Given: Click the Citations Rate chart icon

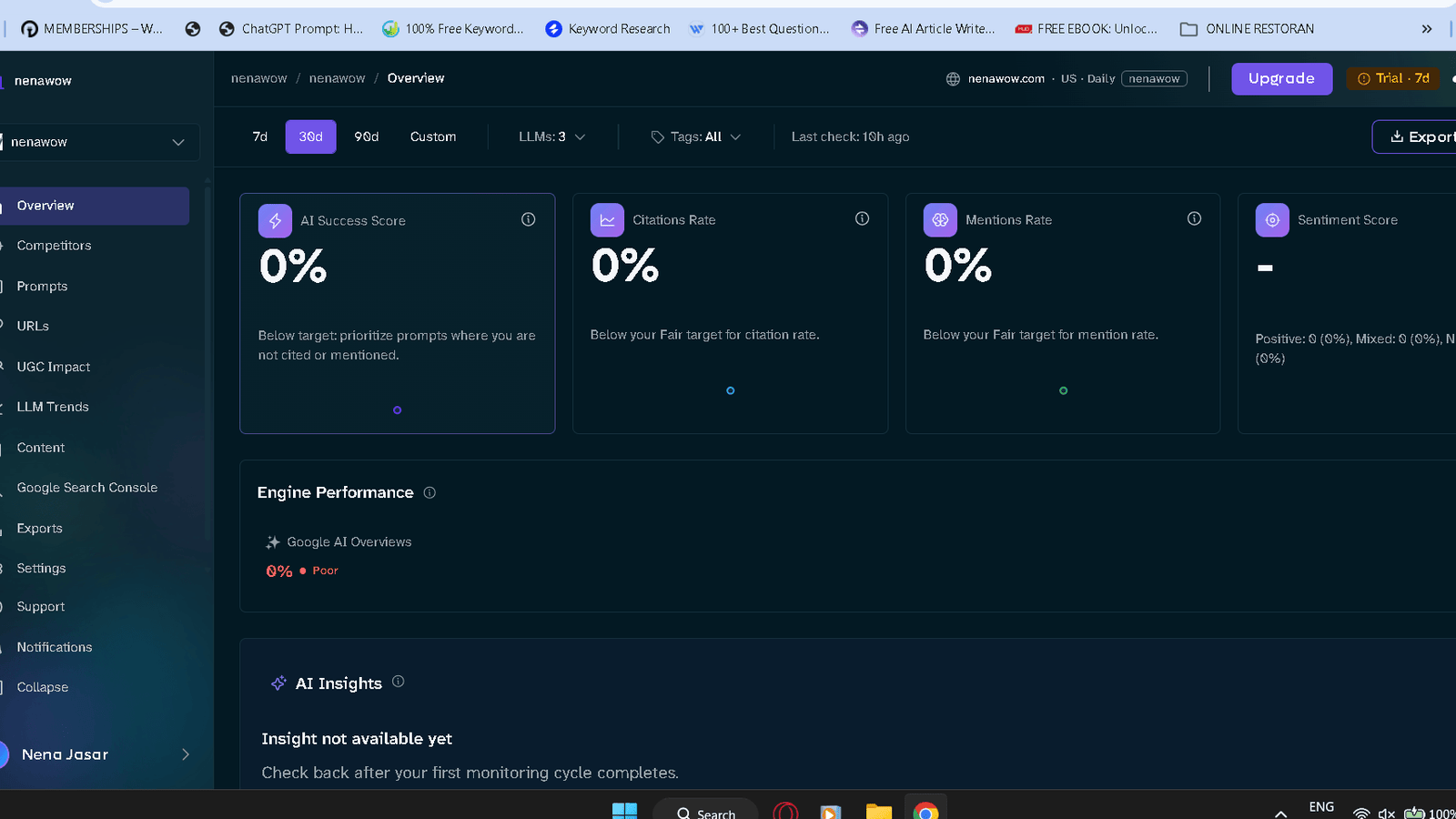Looking at the screenshot, I should (607, 220).
